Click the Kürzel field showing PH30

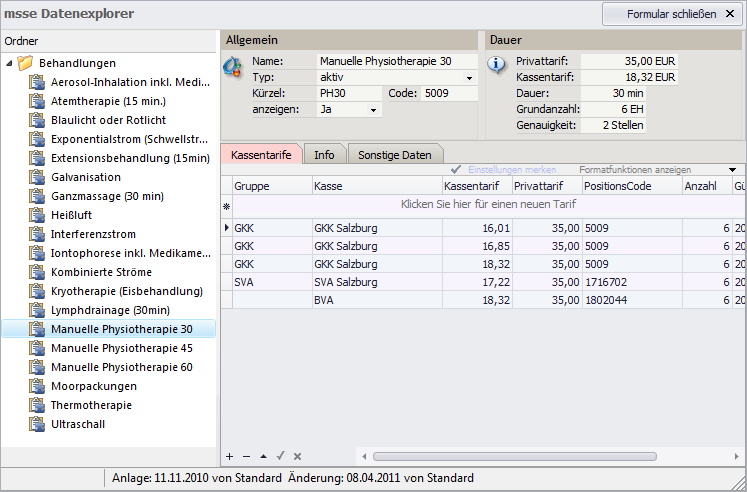pos(349,94)
